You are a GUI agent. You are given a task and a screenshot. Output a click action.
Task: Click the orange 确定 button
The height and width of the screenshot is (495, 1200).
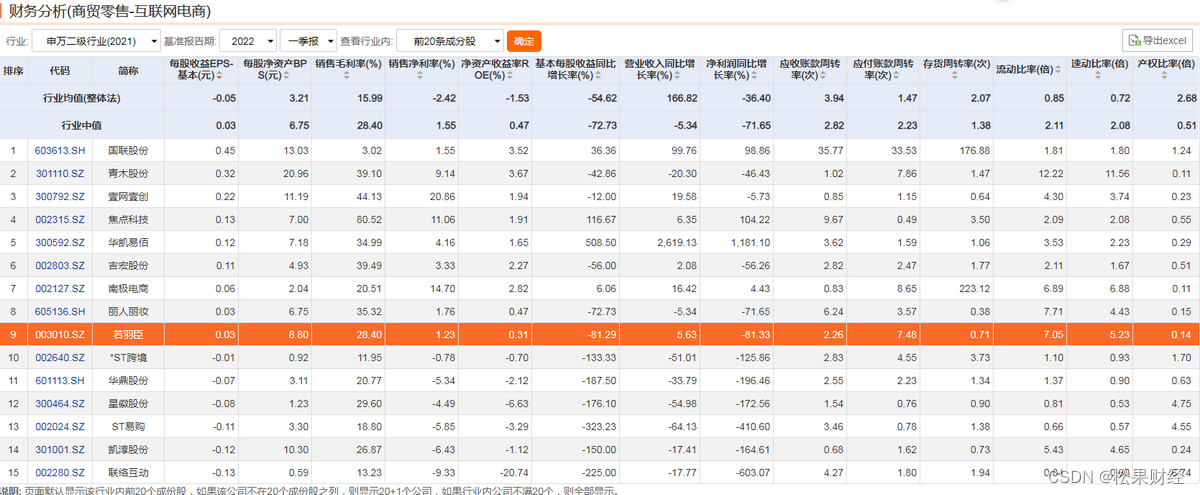pos(524,41)
